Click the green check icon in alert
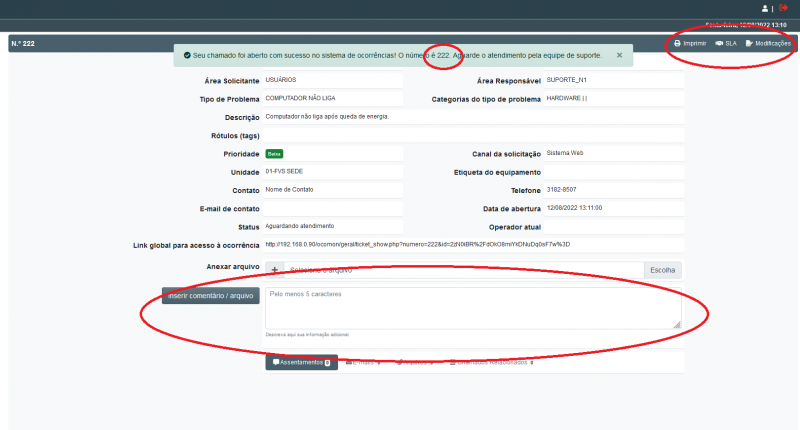Image resolution: width=800 pixels, height=430 pixels. (x=187, y=55)
